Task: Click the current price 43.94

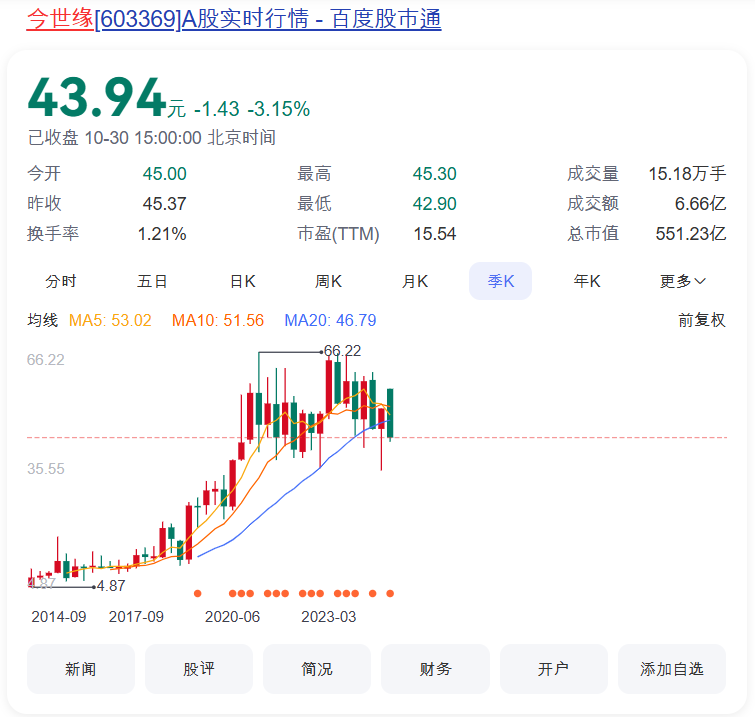Action: [97, 98]
